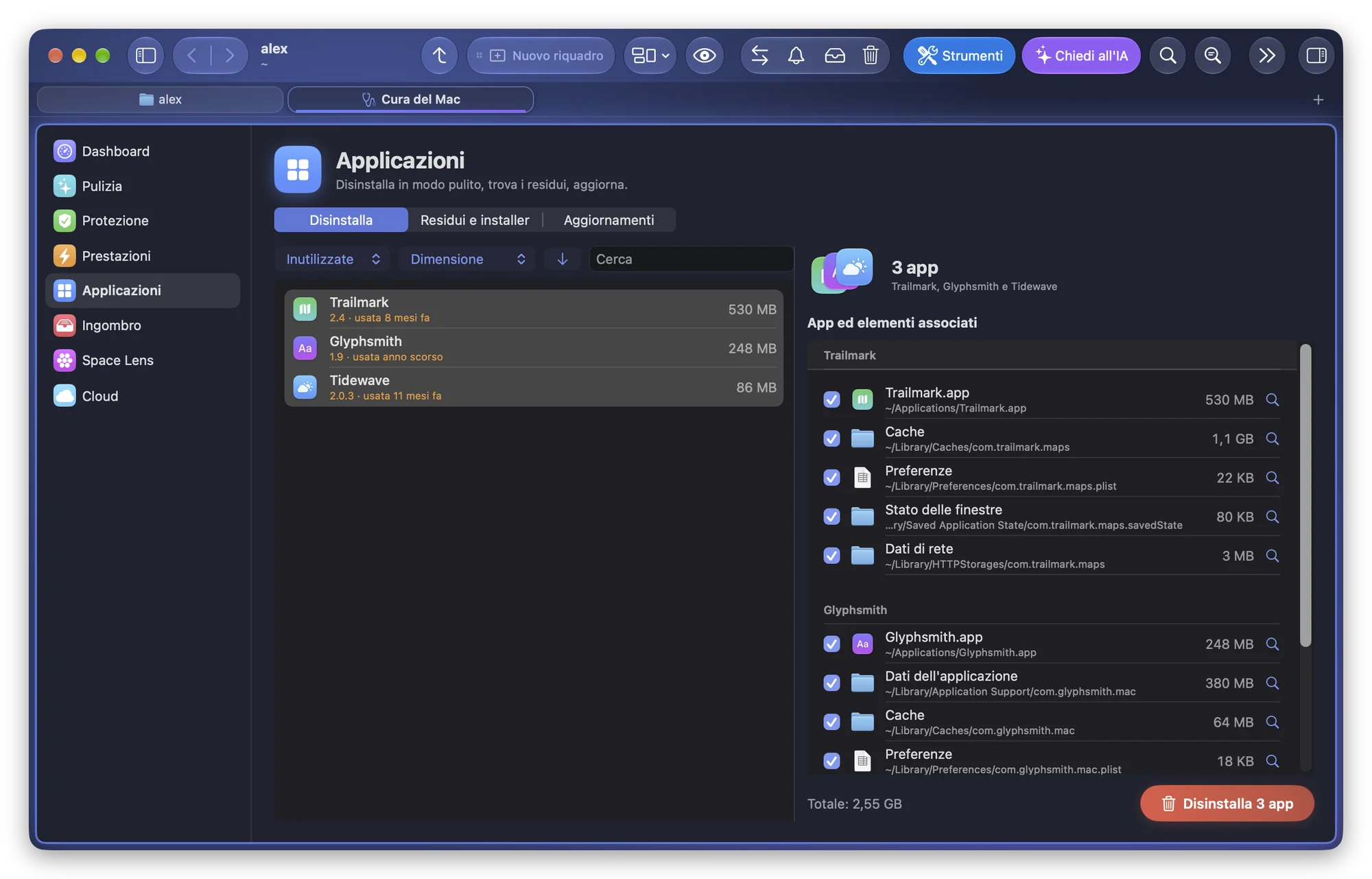Click the magnifier search icon in toolbar

point(1168,56)
